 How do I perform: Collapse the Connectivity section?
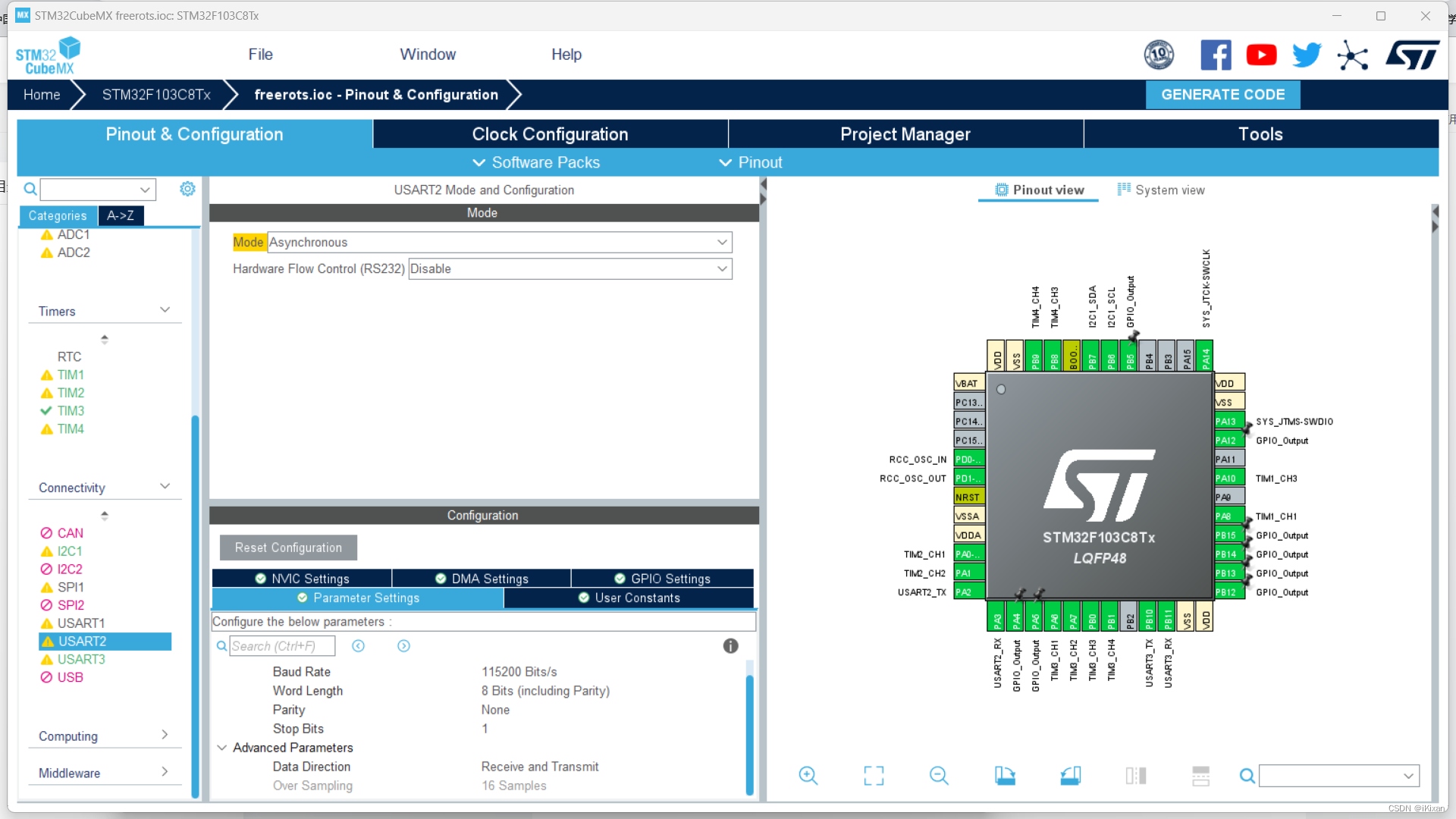click(x=165, y=486)
